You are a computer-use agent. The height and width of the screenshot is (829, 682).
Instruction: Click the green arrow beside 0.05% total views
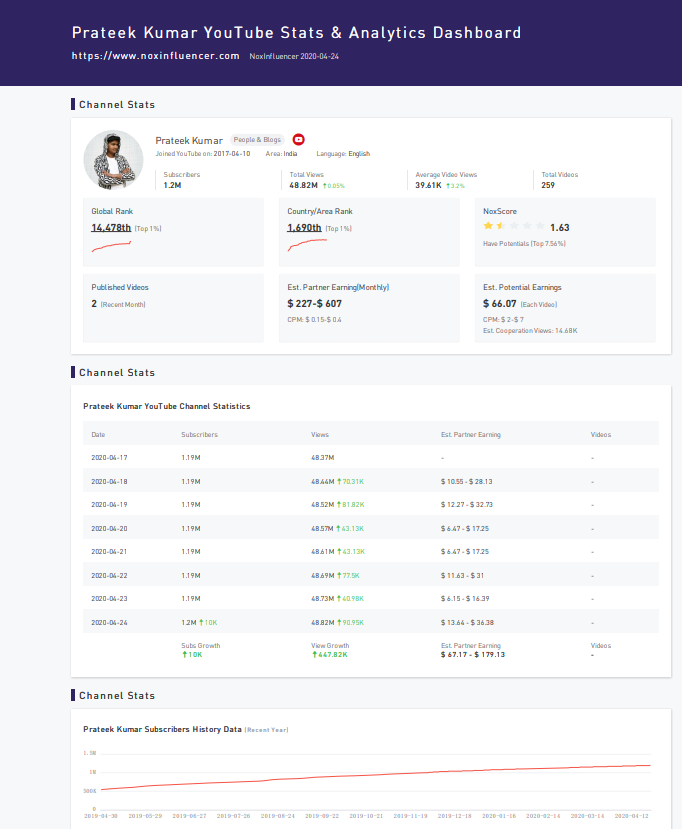(325, 186)
